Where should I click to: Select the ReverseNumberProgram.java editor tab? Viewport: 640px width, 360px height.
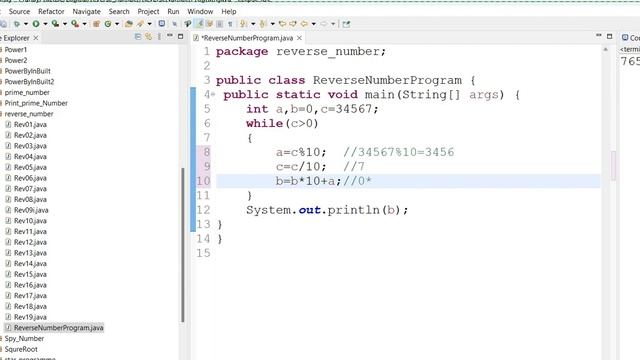pyautogui.click(x=247, y=38)
